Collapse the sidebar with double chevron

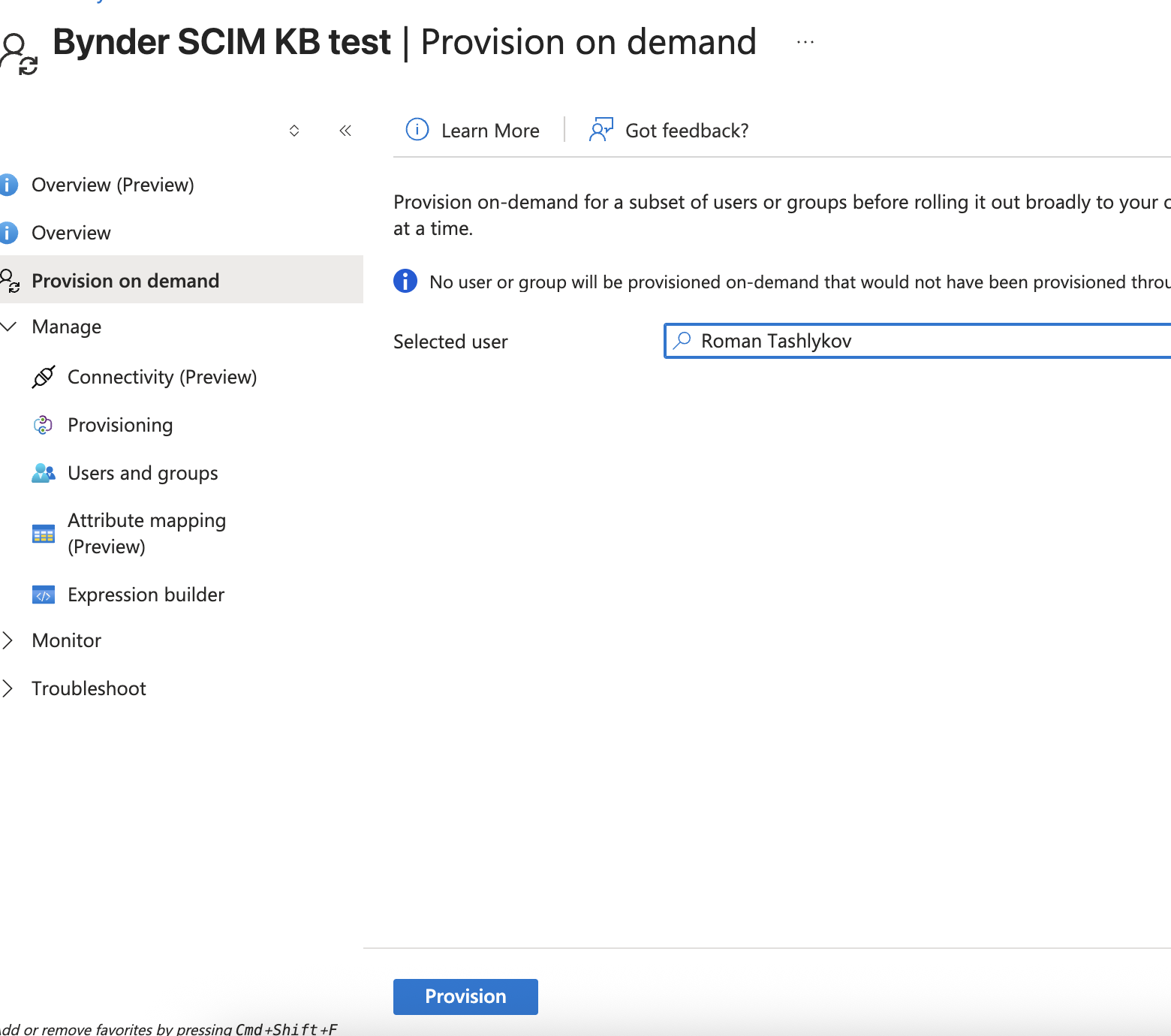coord(345,131)
